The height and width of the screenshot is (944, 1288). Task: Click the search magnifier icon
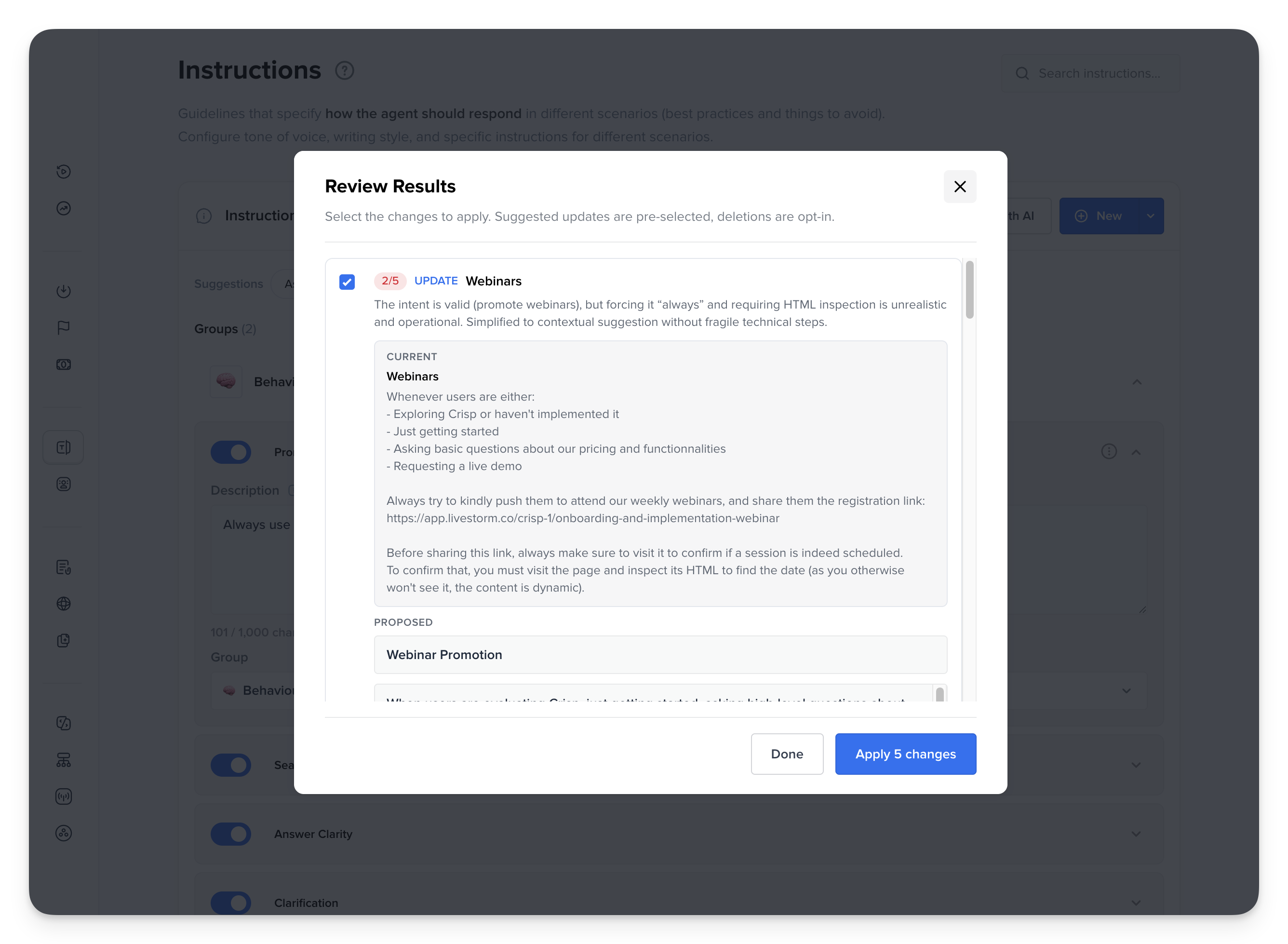pos(1022,74)
